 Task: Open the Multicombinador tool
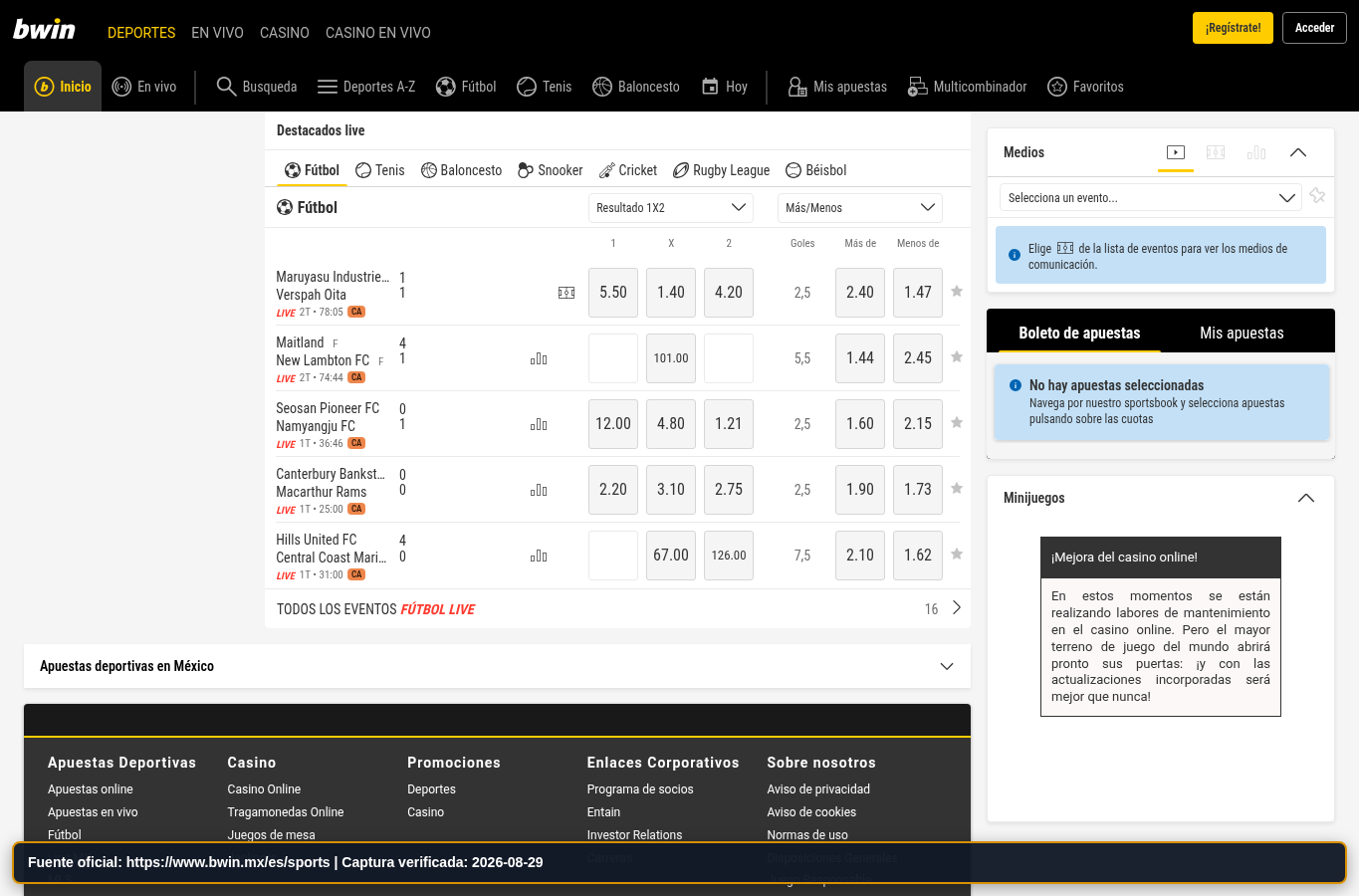pos(967,87)
